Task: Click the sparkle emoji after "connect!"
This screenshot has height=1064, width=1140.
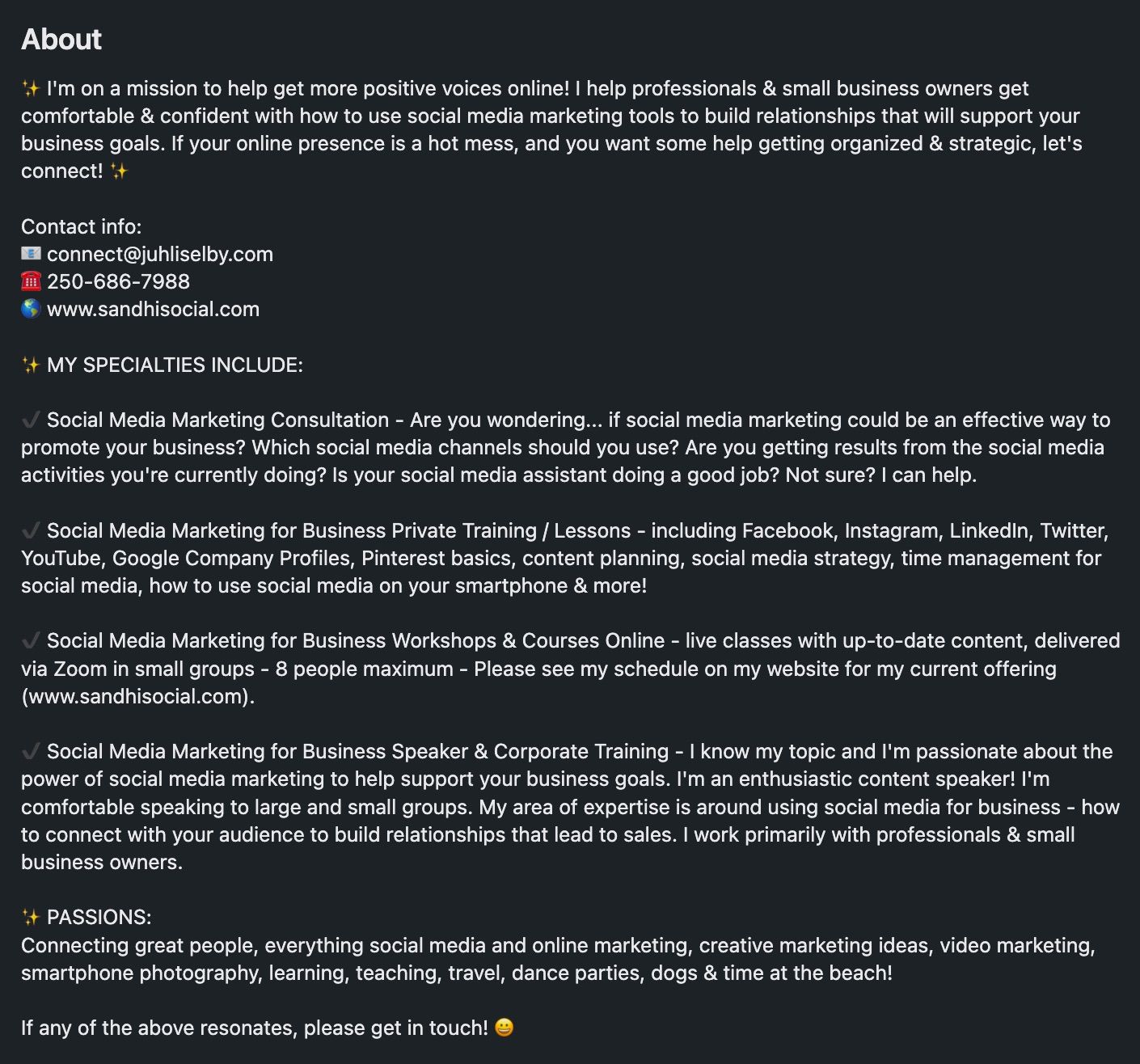Action: [x=119, y=171]
